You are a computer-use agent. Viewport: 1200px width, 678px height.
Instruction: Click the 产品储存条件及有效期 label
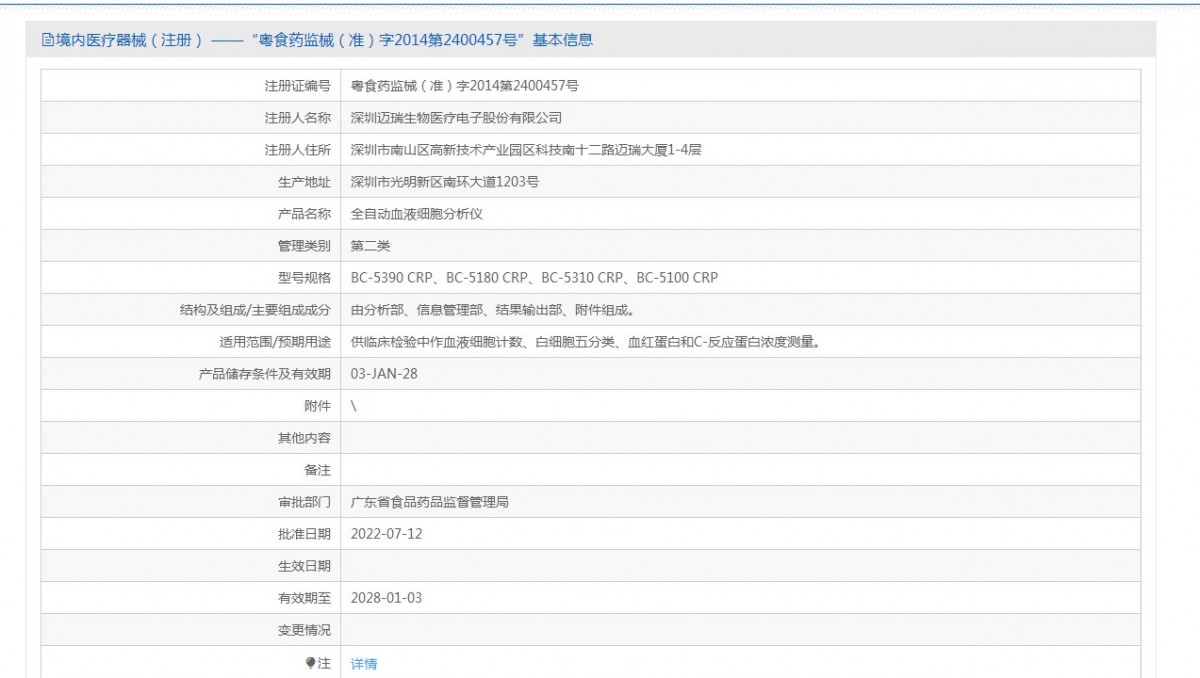coord(265,374)
